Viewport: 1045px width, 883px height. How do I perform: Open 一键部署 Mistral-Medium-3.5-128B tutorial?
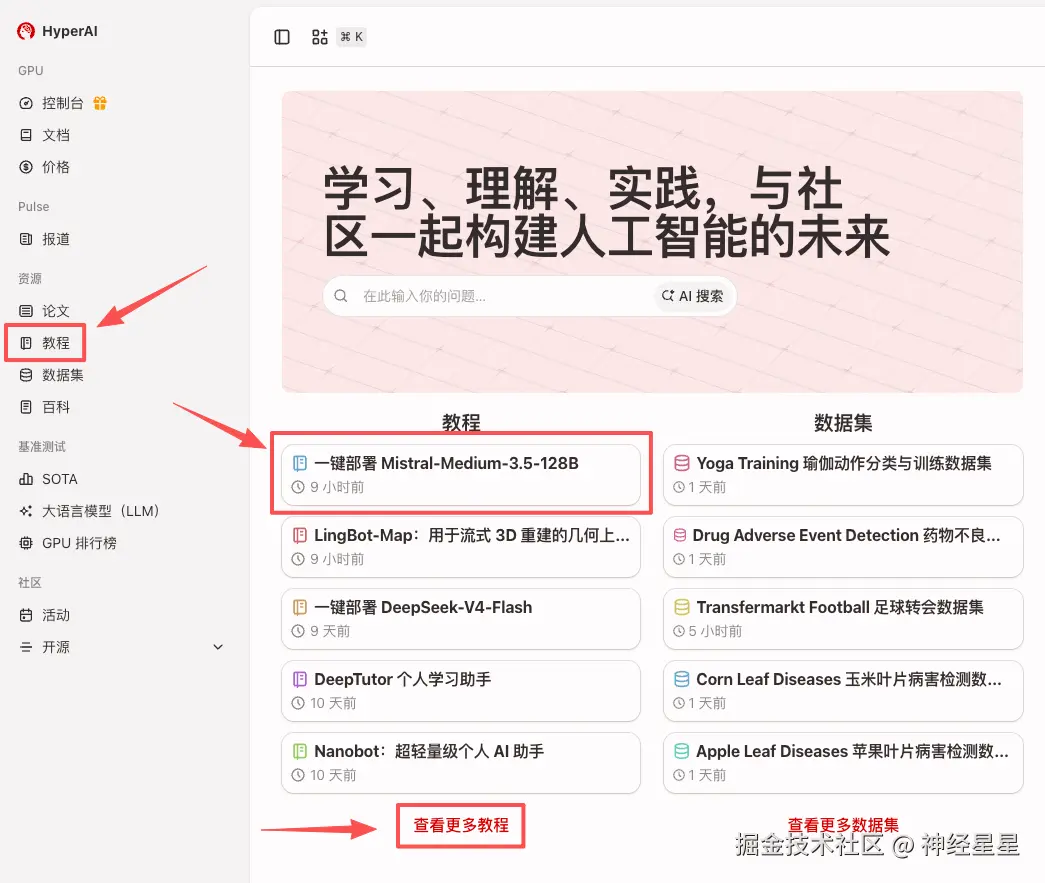click(461, 475)
